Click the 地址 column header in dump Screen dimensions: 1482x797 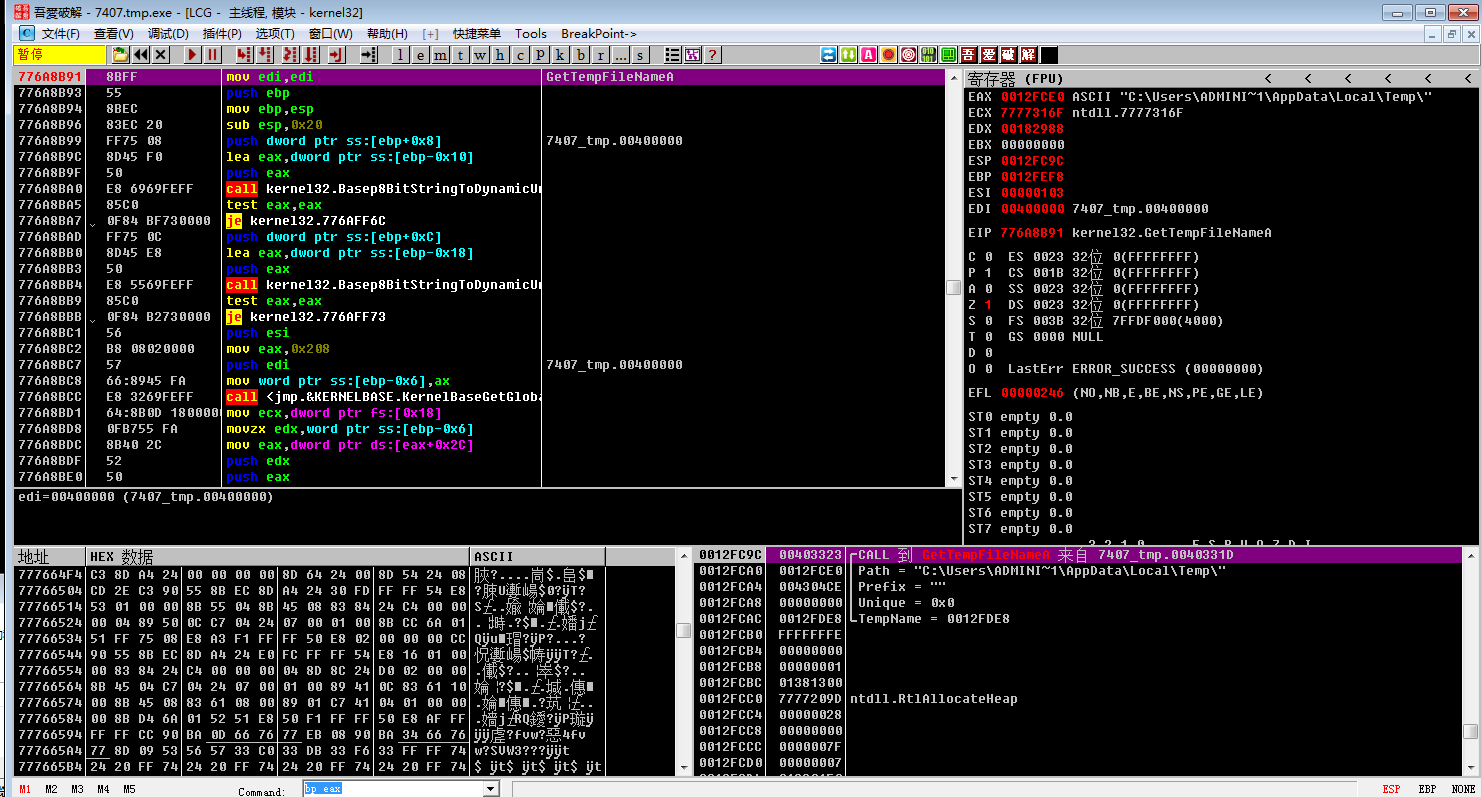[x=50, y=557]
